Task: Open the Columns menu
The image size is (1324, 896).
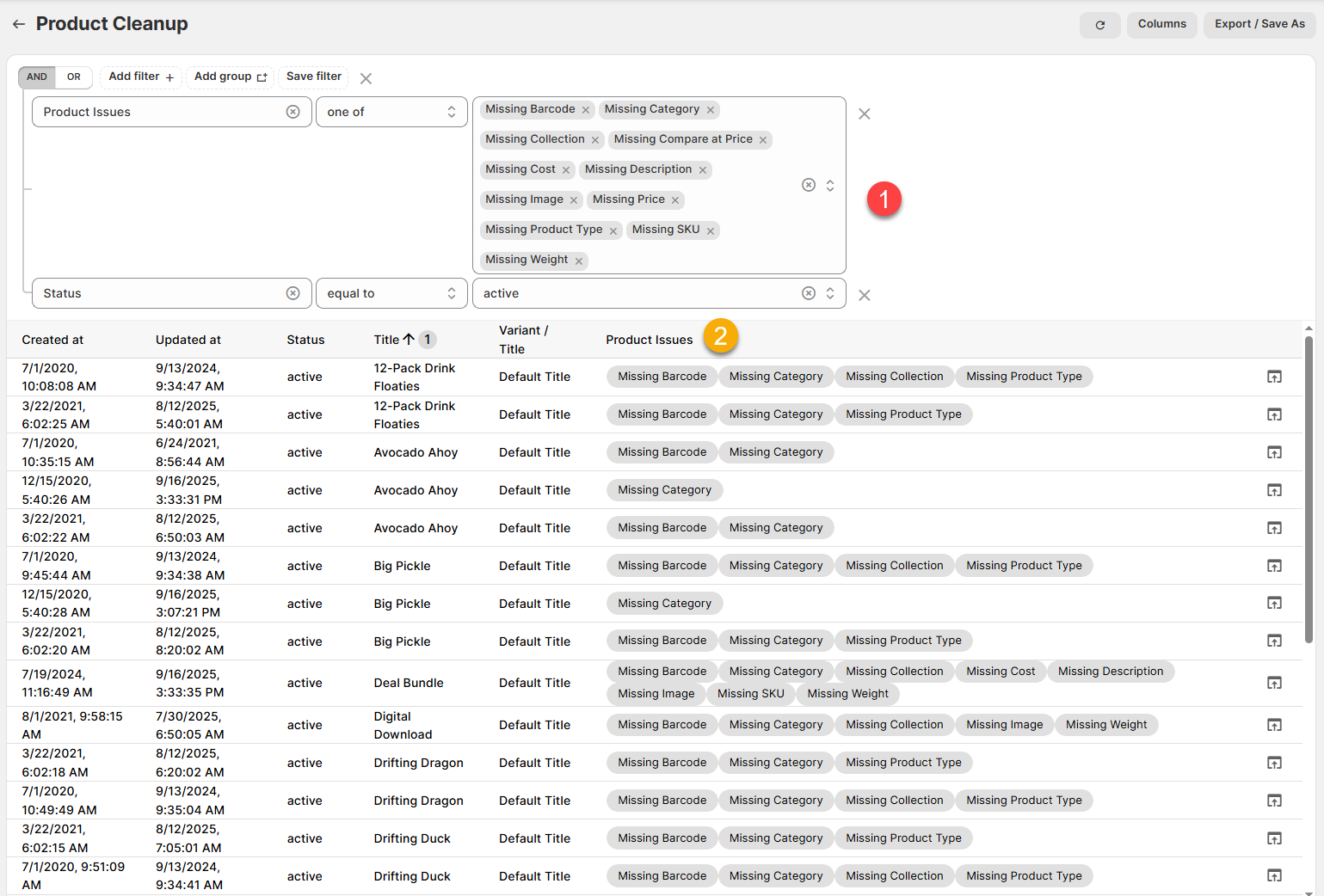Action: tap(1161, 24)
